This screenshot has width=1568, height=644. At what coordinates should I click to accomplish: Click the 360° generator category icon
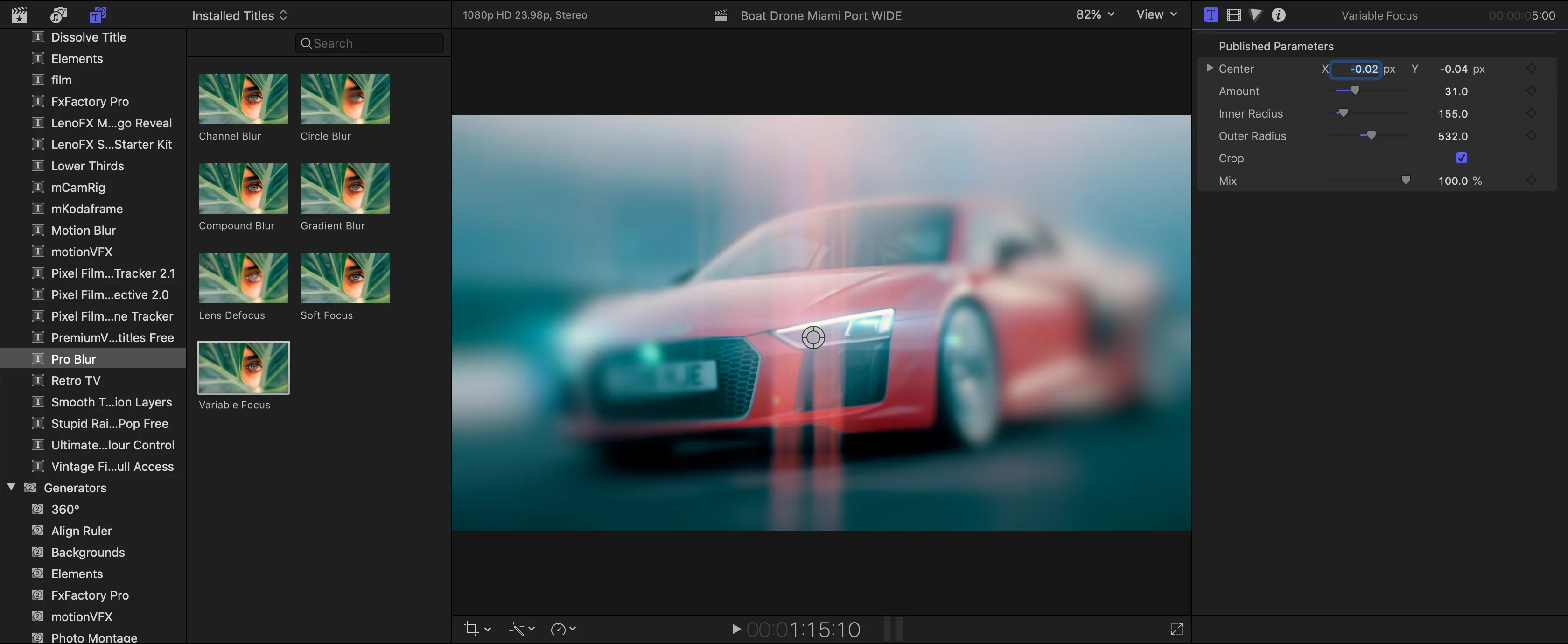pos(38,509)
